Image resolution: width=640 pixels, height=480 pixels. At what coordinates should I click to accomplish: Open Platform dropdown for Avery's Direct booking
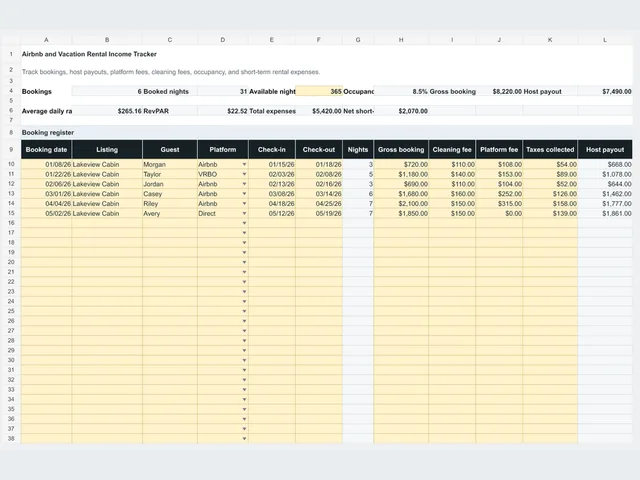coord(244,213)
